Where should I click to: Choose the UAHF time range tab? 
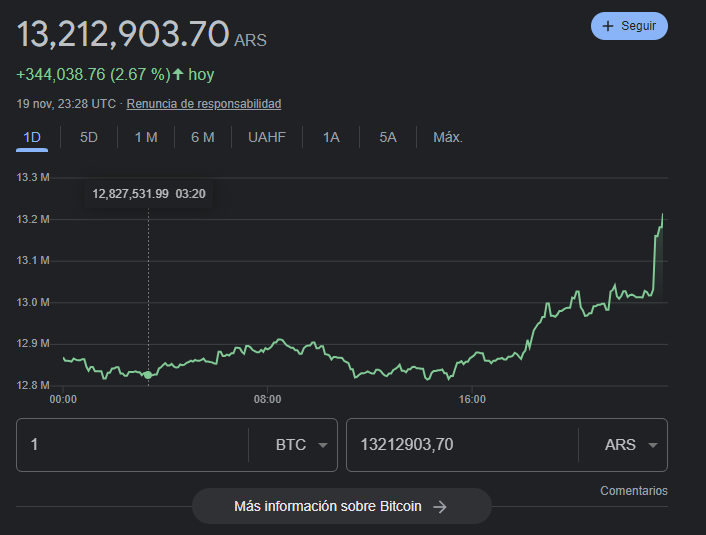tap(267, 137)
